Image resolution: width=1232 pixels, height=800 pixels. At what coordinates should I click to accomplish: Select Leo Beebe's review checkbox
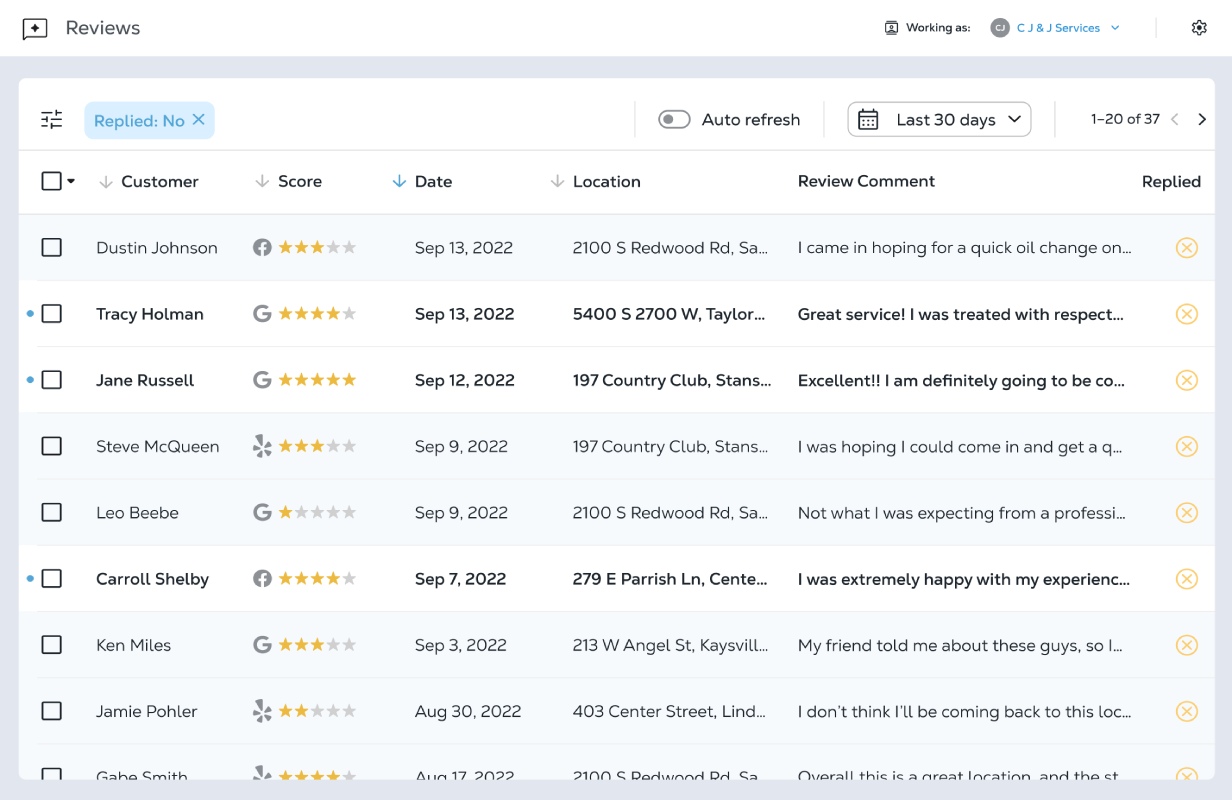(x=51, y=512)
